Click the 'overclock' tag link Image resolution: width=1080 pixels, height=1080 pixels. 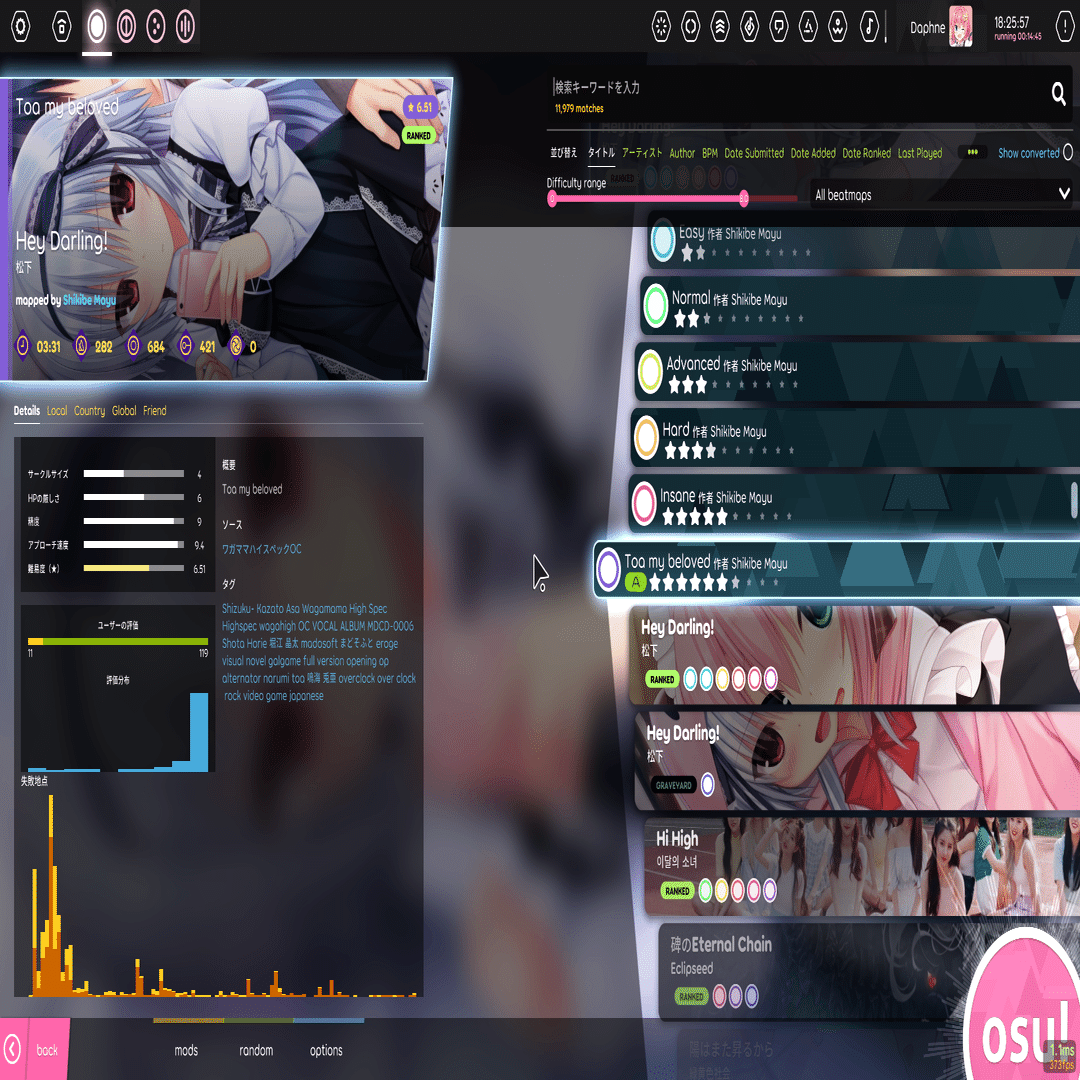pos(357,678)
